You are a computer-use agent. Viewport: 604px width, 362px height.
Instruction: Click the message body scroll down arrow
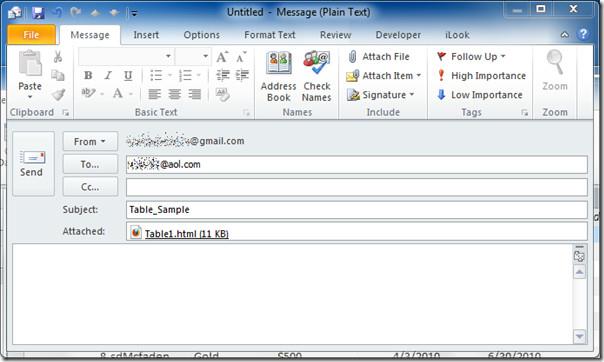[580, 337]
